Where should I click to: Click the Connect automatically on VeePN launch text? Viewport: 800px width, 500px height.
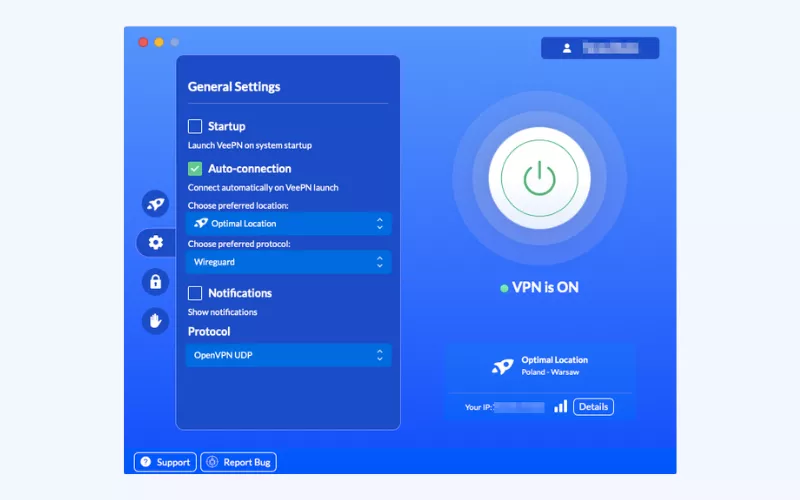pyautogui.click(x=263, y=187)
